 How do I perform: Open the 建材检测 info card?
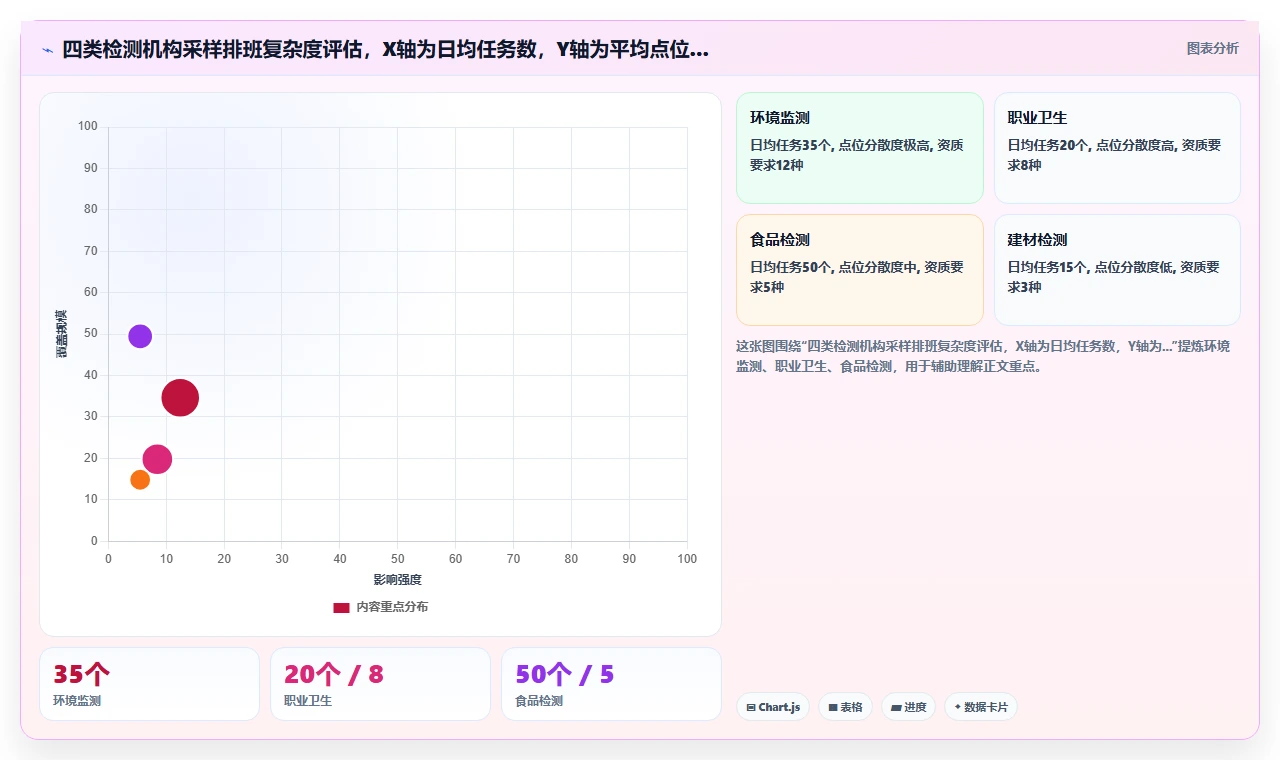1117,270
